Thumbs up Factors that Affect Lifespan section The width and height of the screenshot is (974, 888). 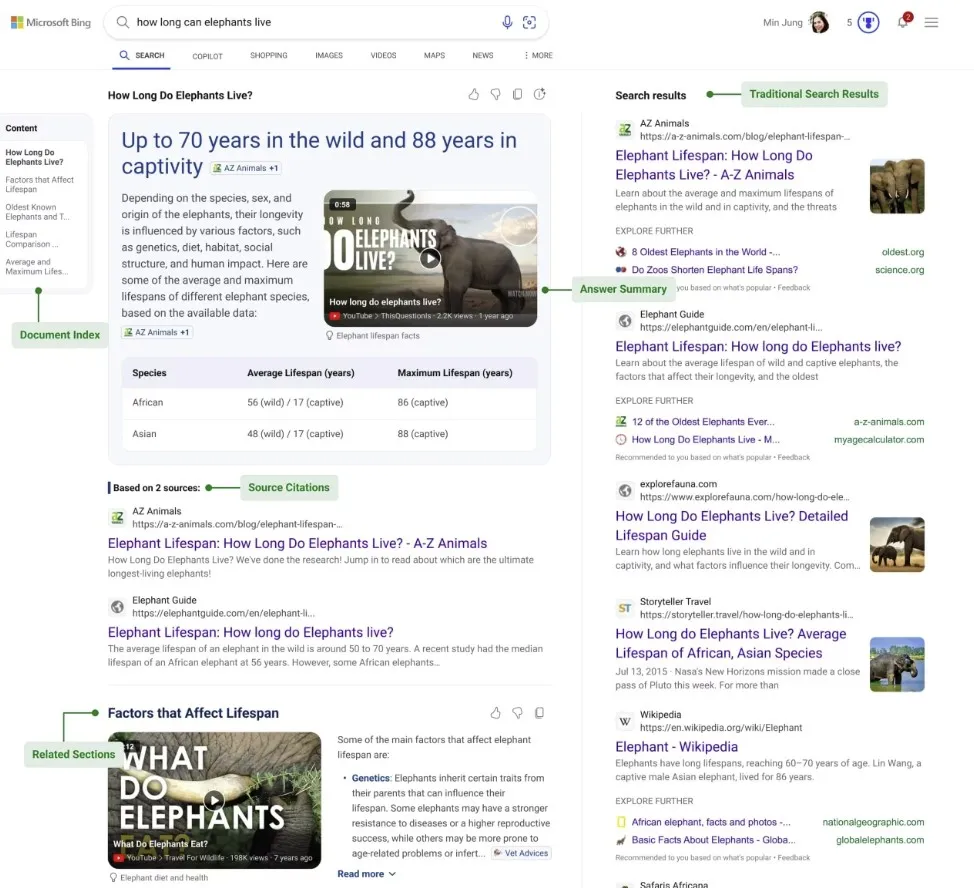pos(495,713)
